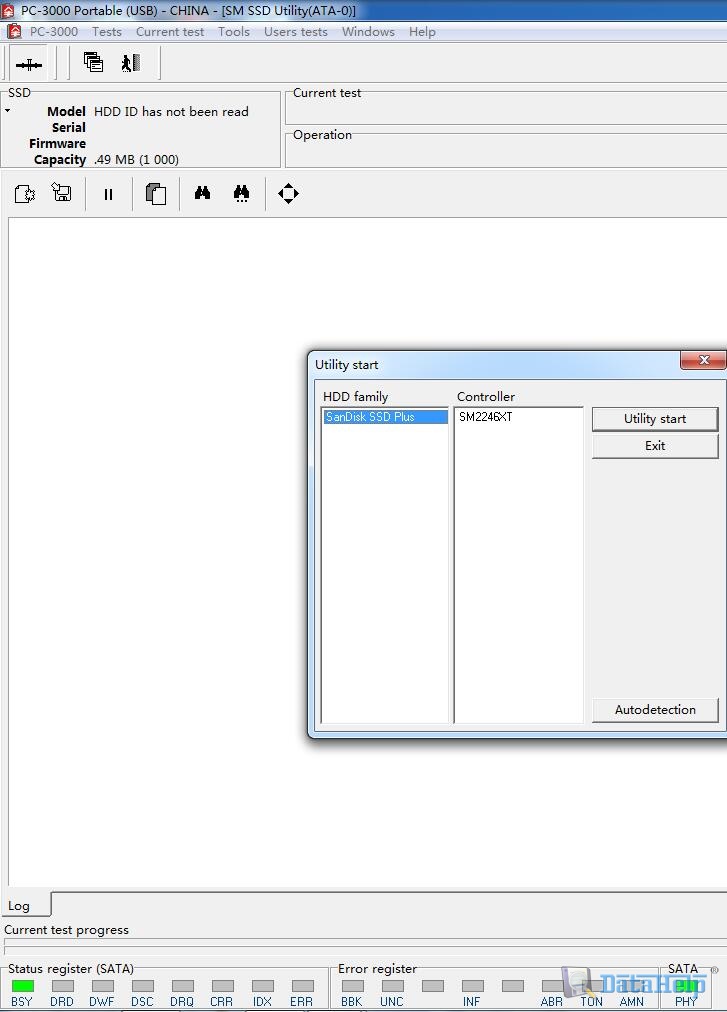The width and height of the screenshot is (727, 1012).
Task: Click the DRQ status indicator
Action: click(183, 986)
